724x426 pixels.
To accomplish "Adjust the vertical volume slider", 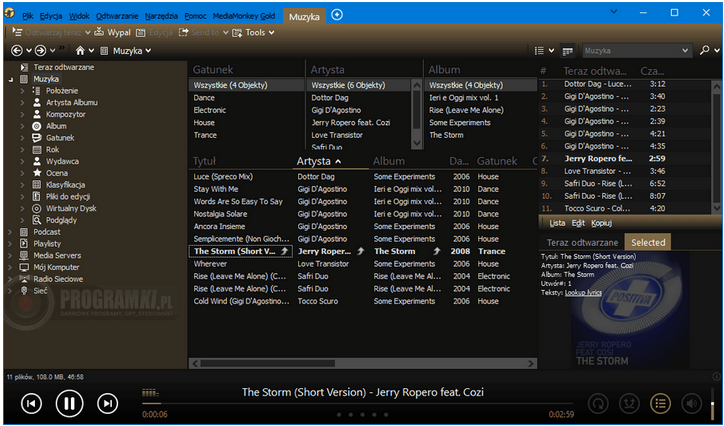I will (x=712, y=402).
